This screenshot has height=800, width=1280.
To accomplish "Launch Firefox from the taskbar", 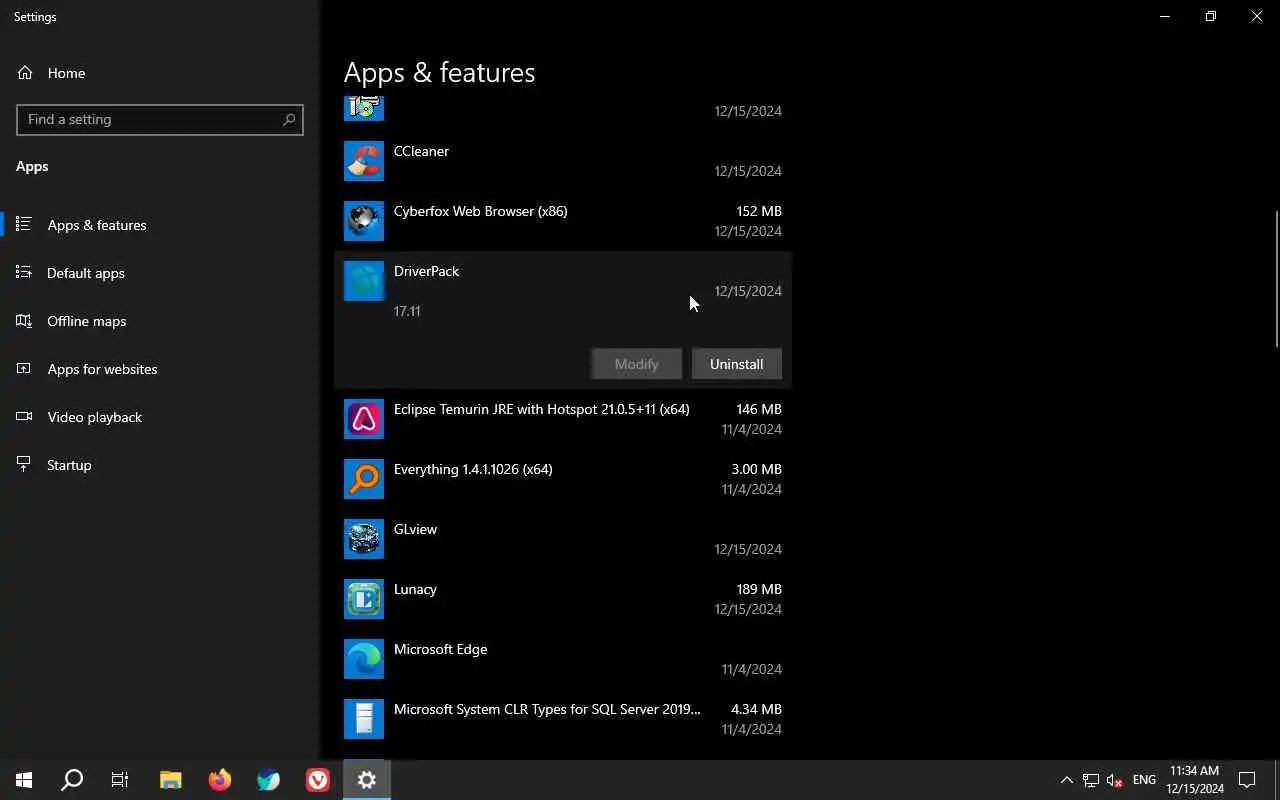I will click(x=220, y=780).
